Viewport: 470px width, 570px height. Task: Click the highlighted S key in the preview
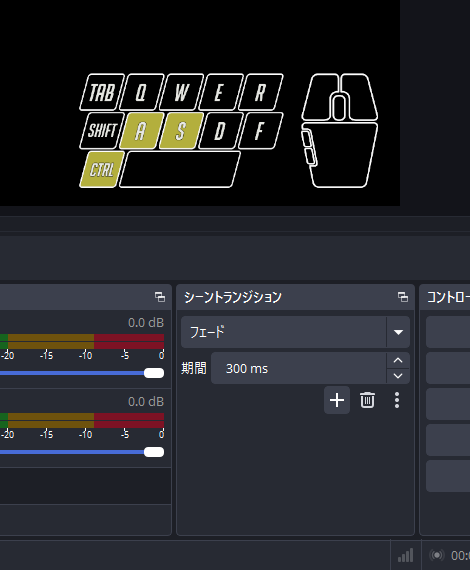click(x=180, y=131)
